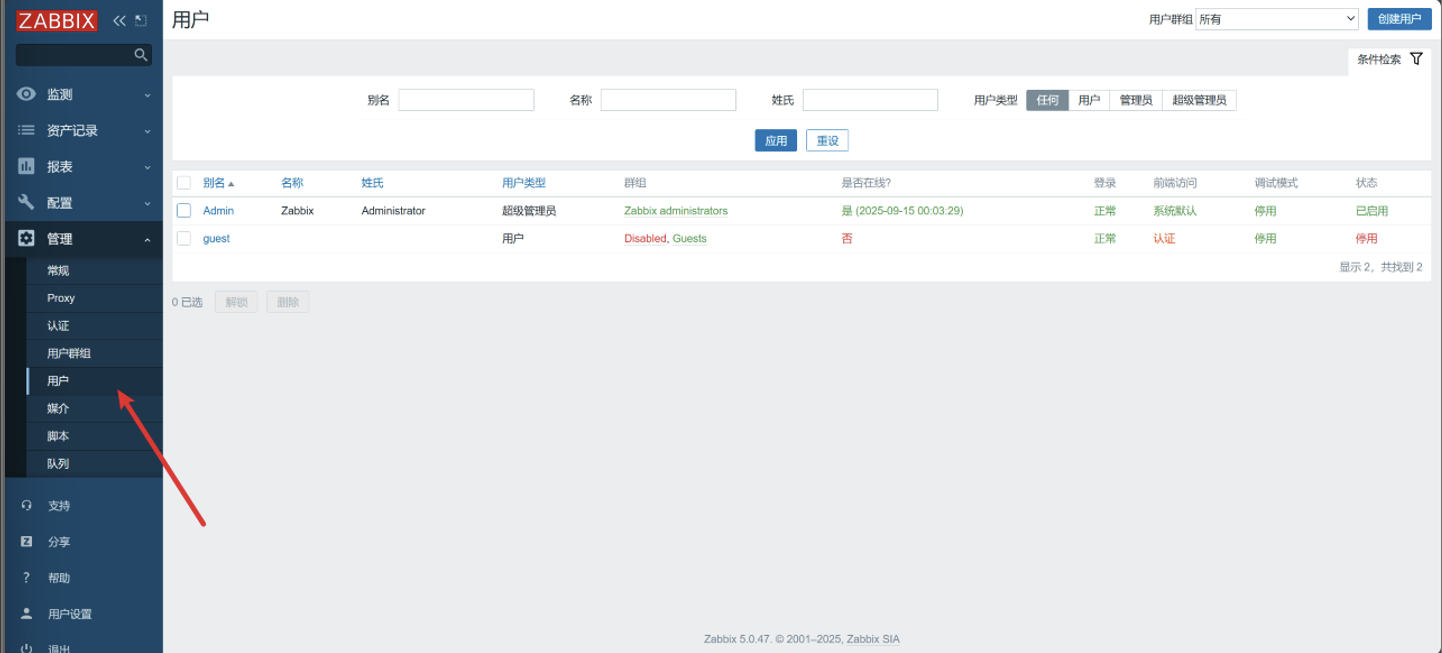Select 用户 user type filter
Image resolution: width=1442 pixels, height=653 pixels.
[x=1089, y=100]
